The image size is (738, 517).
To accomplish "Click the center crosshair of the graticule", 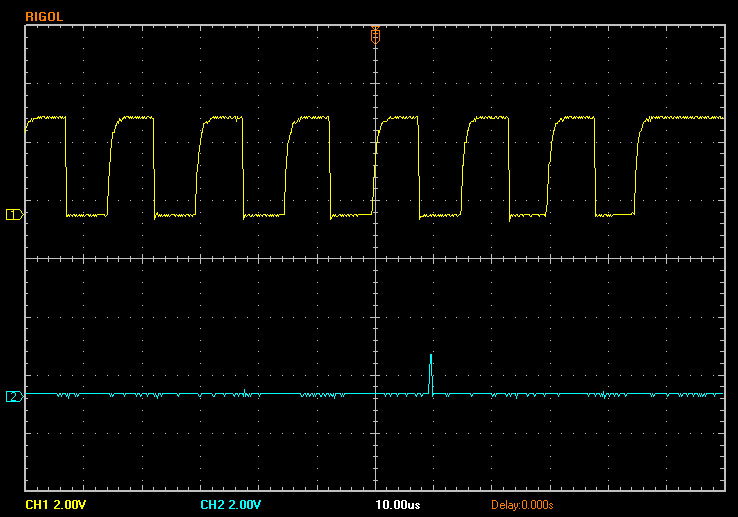I will tap(375, 258).
